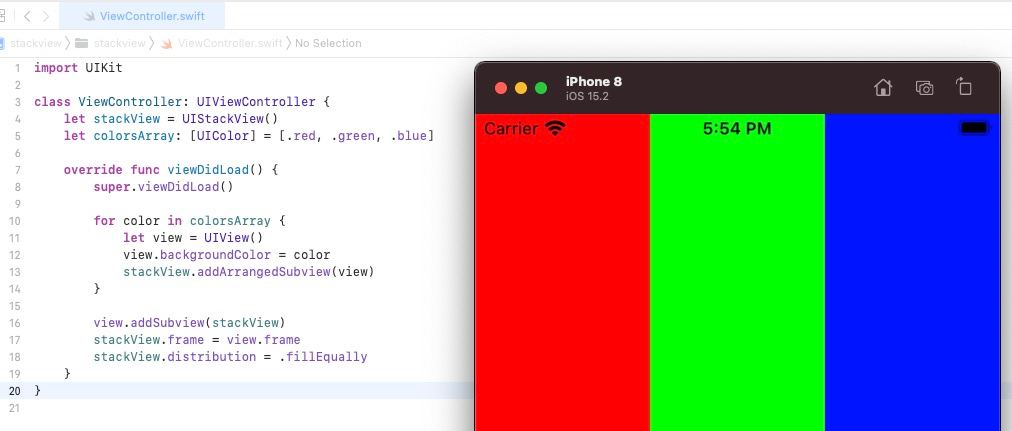Click 'UIStackView()' on line 4

coord(230,119)
